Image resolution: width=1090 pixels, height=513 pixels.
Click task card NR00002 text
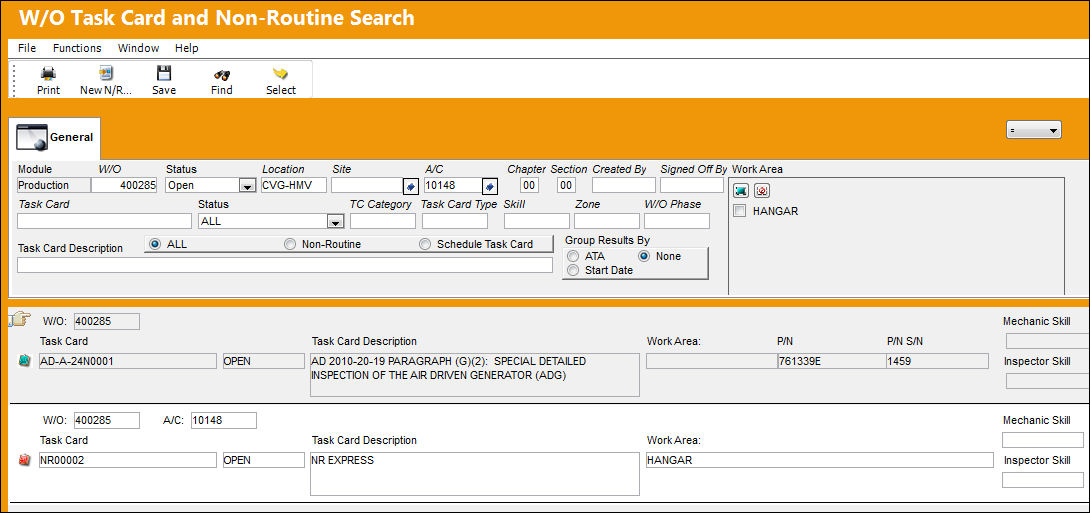(x=128, y=460)
